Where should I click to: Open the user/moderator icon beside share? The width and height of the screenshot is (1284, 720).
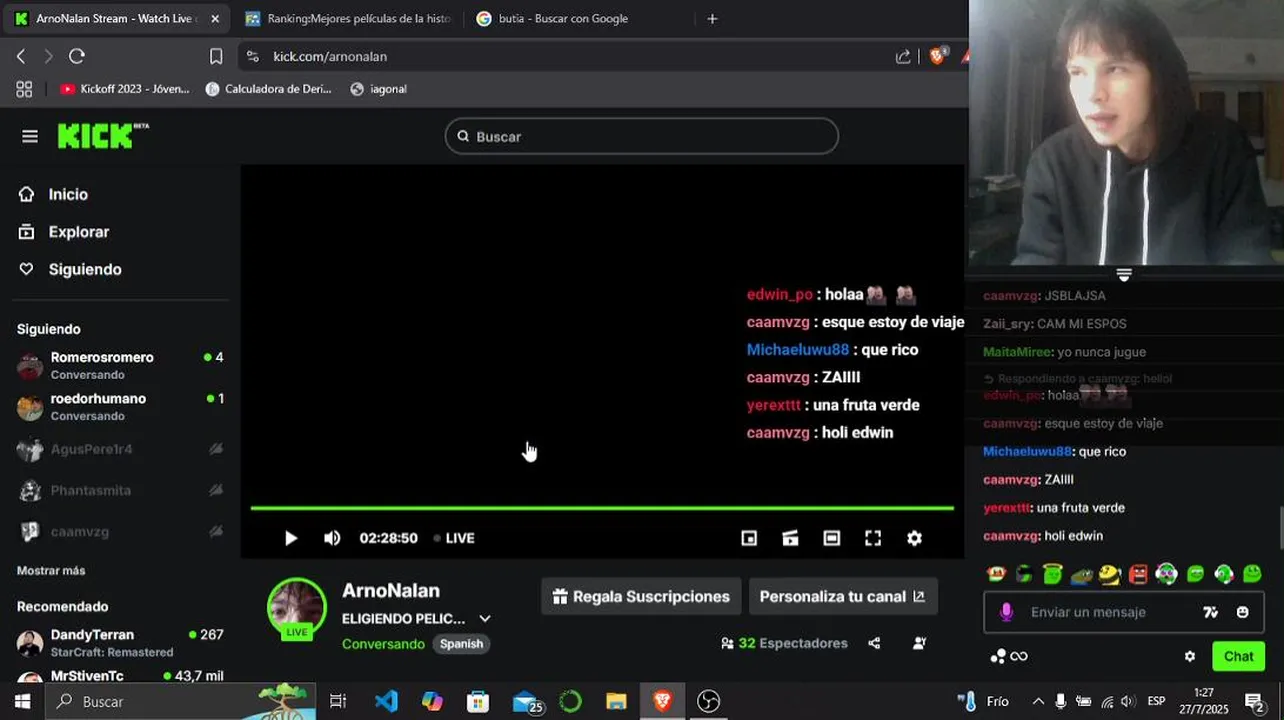click(919, 643)
